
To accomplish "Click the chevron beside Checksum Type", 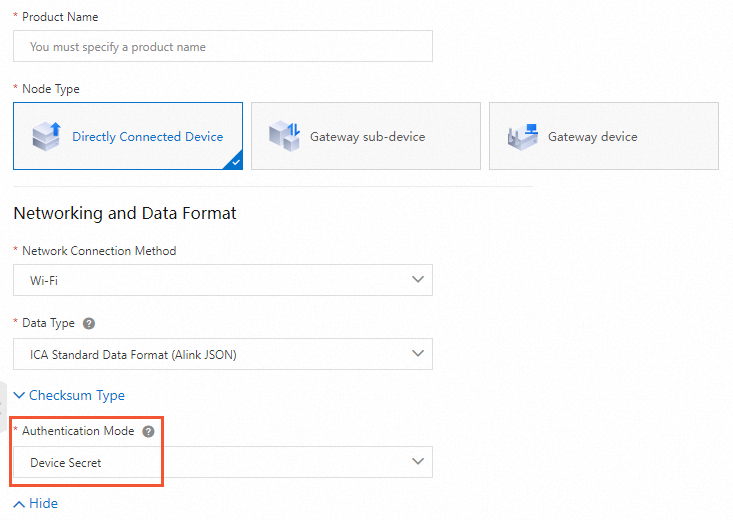I will coord(19,396).
